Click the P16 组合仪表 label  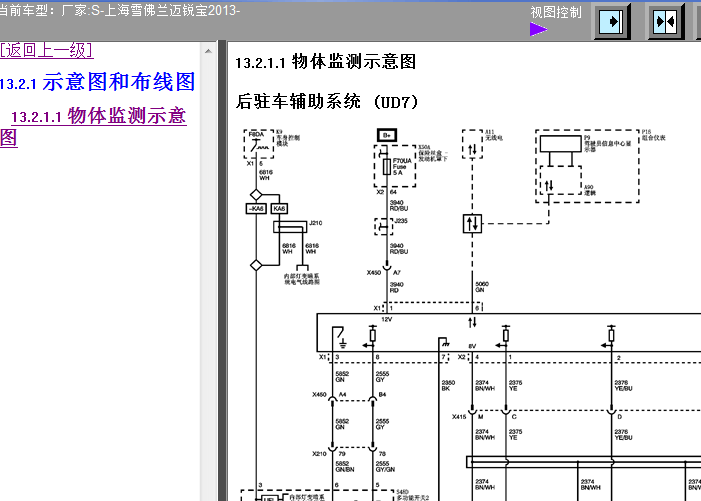[x=653, y=135]
